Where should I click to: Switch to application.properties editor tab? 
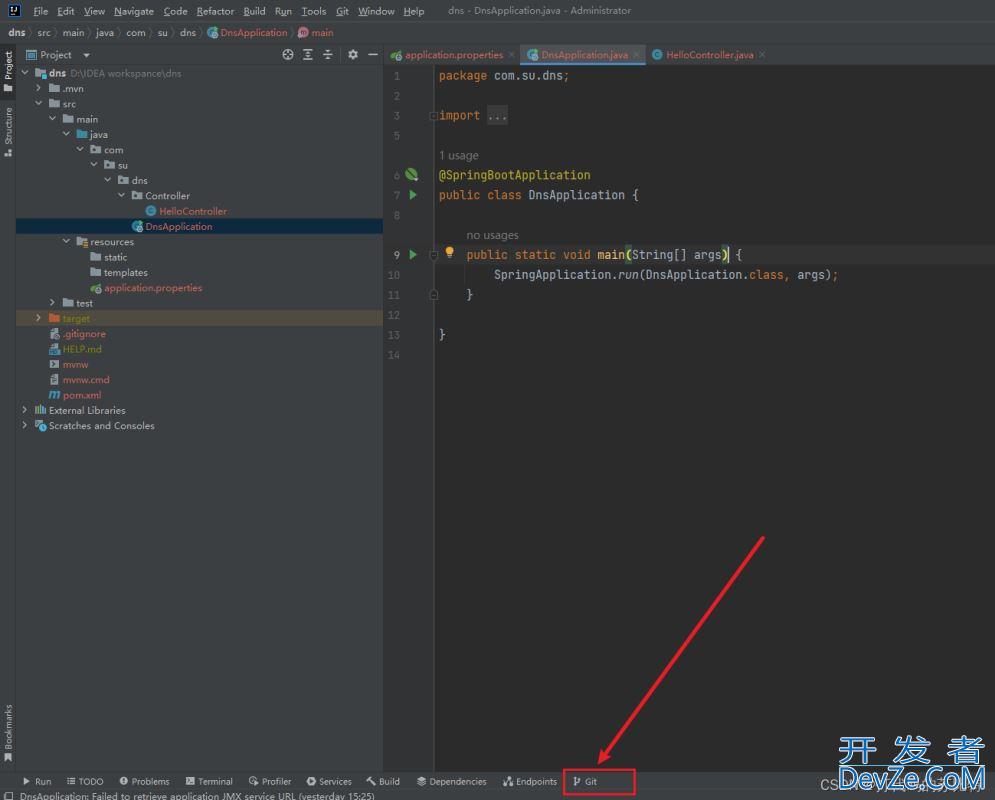[x=454, y=55]
